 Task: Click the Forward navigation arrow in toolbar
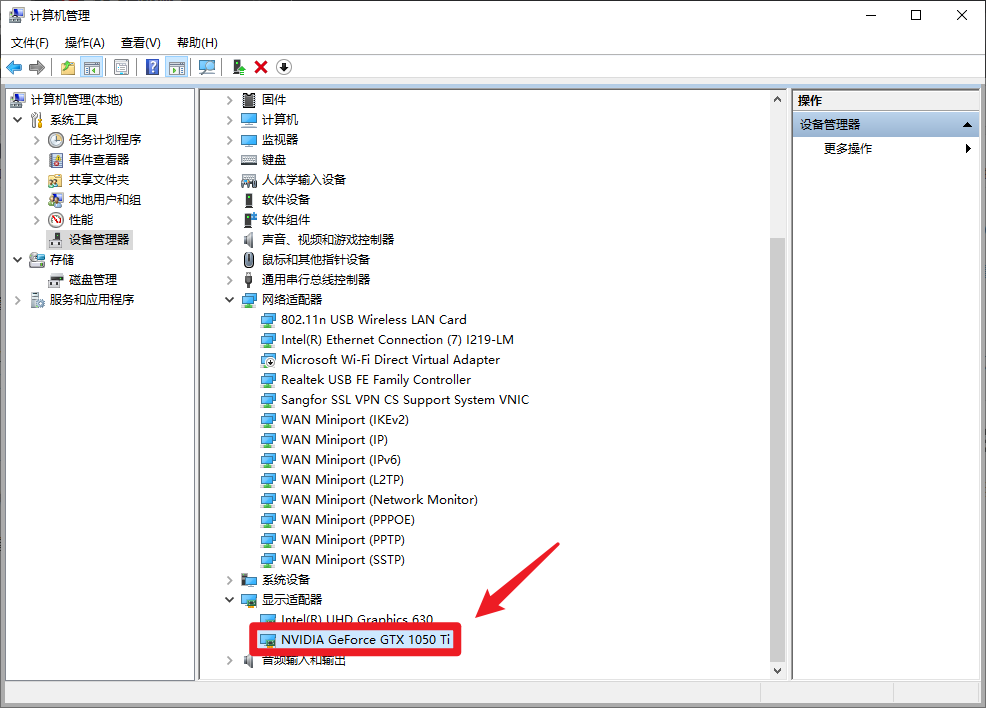pyautogui.click(x=38, y=67)
